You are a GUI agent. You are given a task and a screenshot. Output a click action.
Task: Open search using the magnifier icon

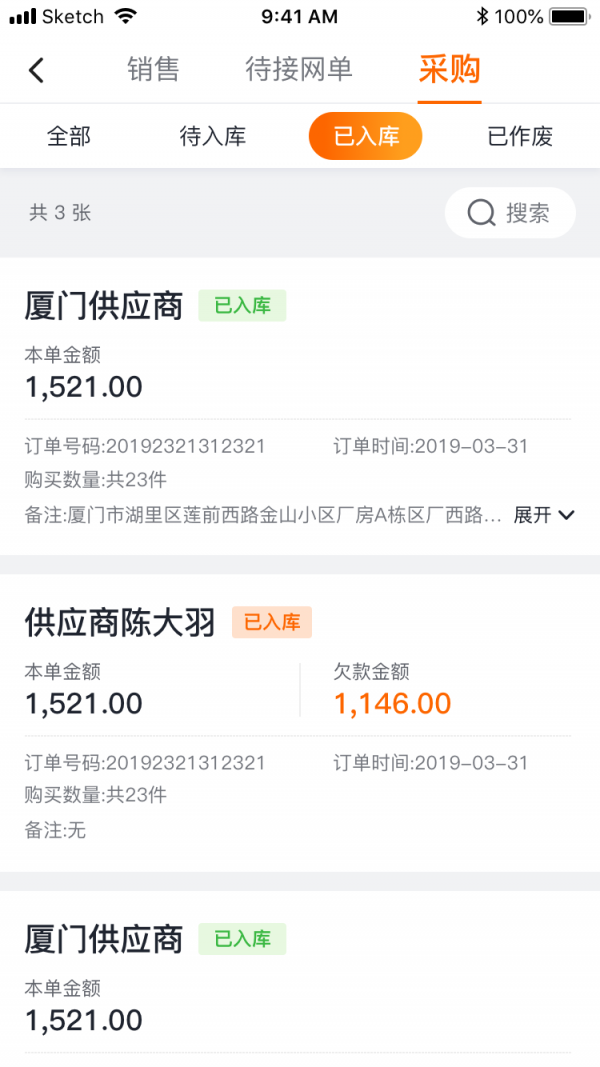click(x=481, y=212)
